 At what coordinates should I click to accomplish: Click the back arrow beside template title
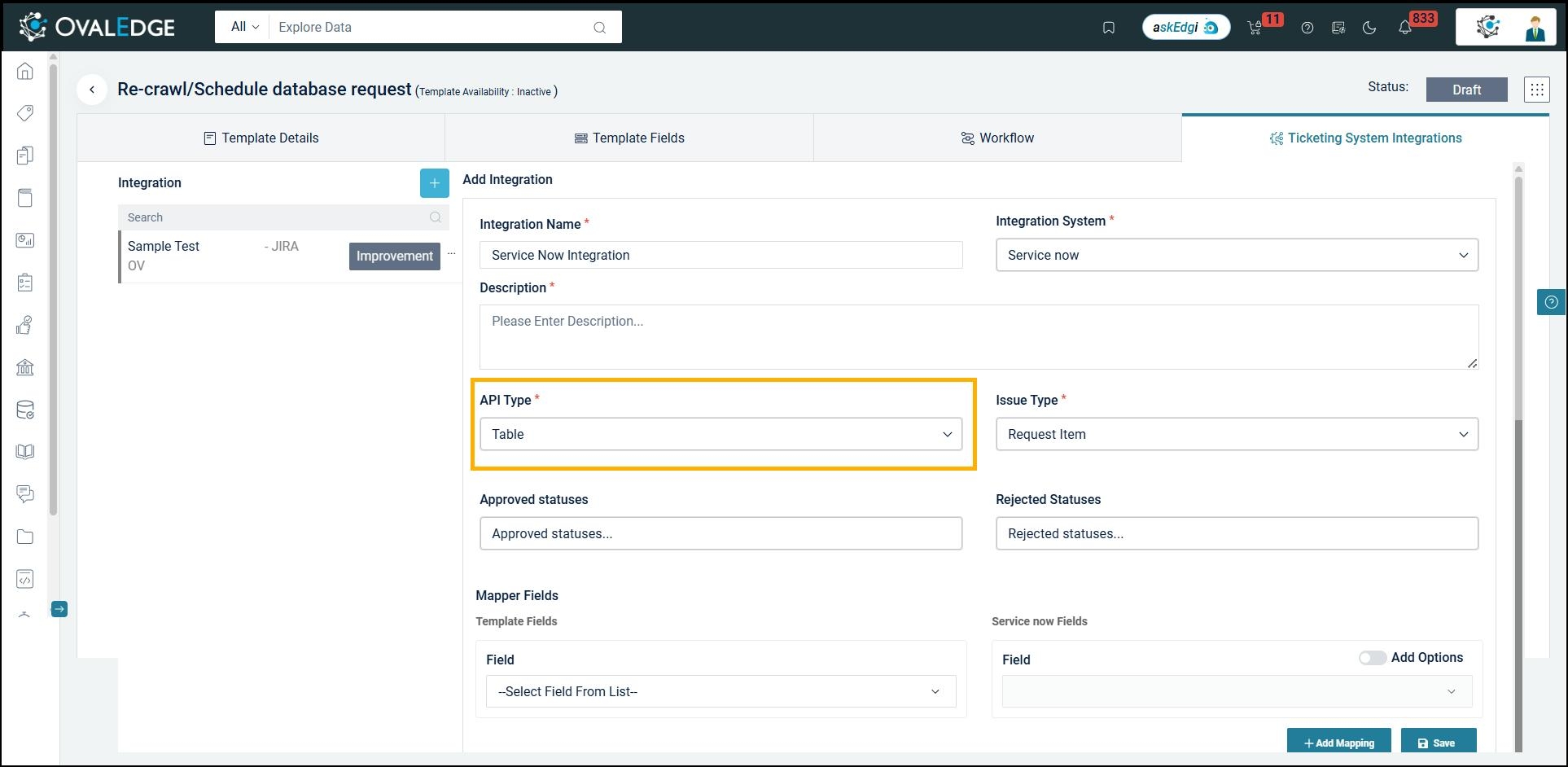92,90
